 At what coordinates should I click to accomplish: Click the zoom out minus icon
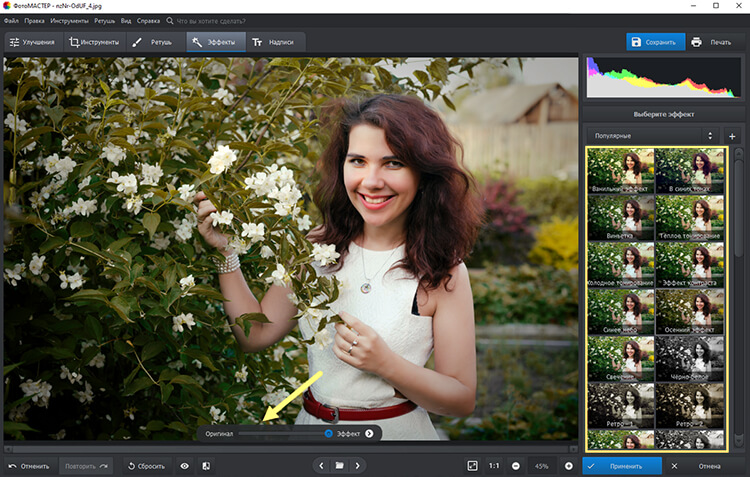click(516, 466)
